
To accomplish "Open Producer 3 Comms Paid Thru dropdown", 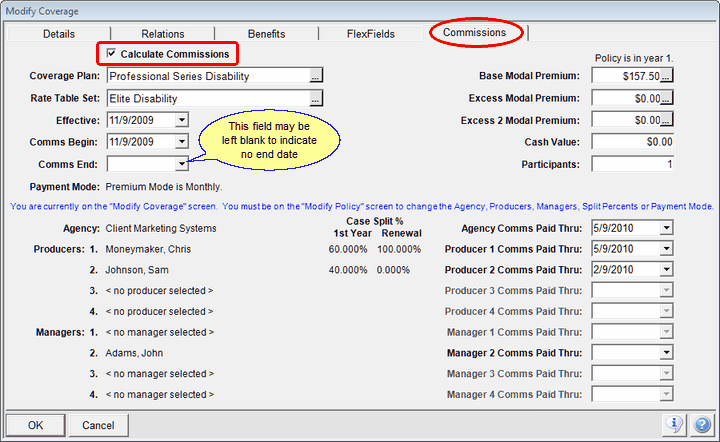I will 666,290.
